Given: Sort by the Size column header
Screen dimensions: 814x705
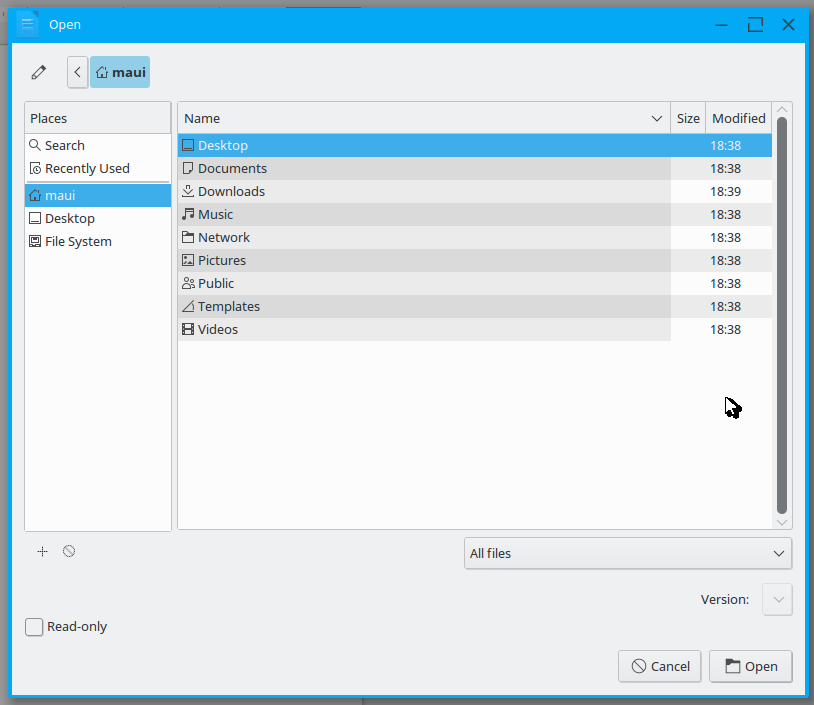Looking at the screenshot, I should (688, 118).
